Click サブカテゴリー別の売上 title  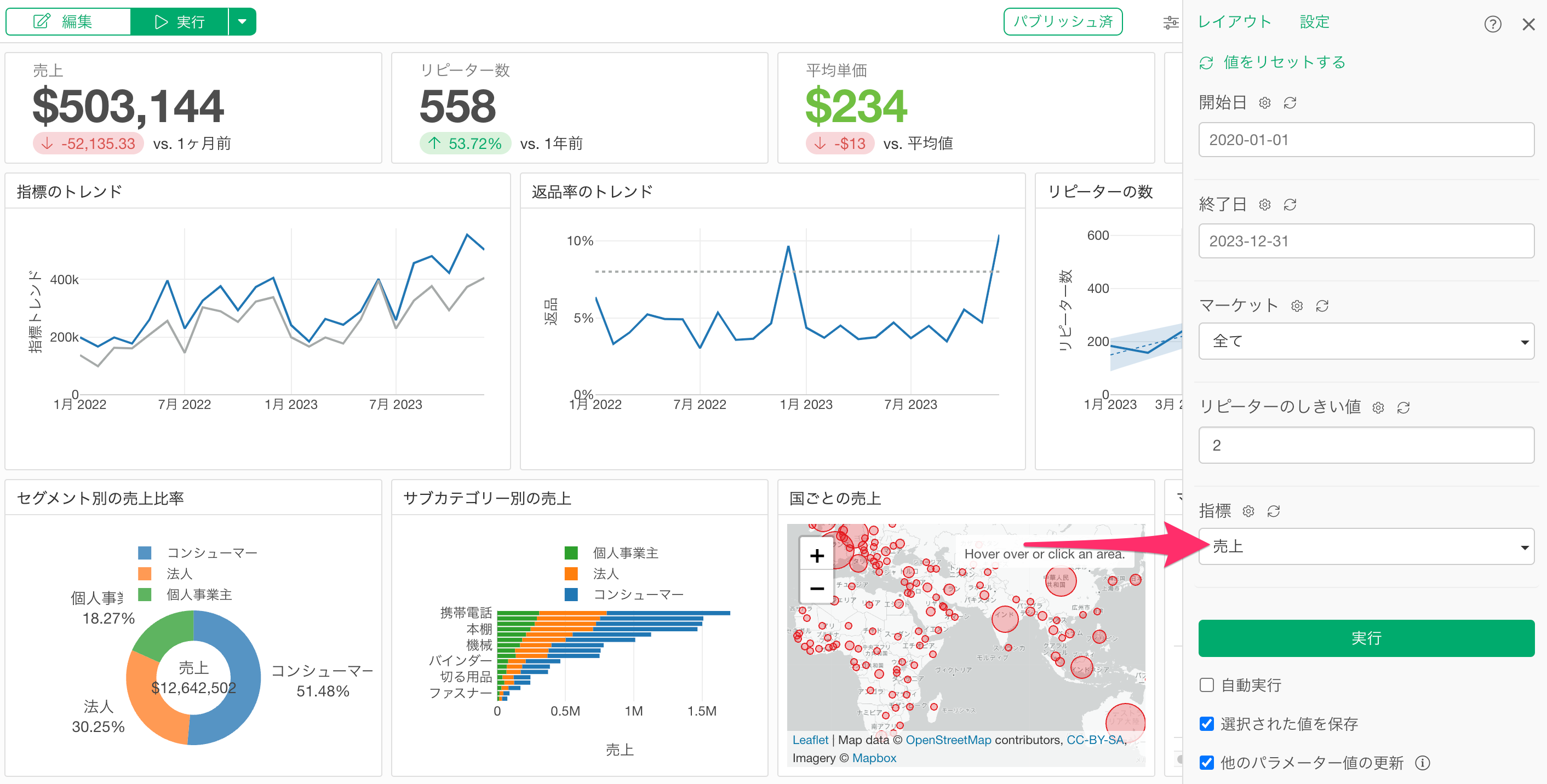point(487,498)
